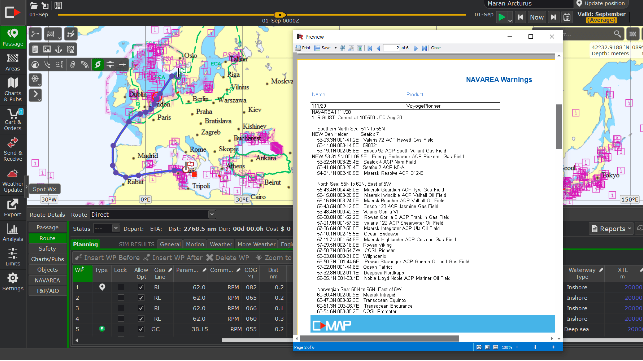643x361 pixels.
Task: Expand the compass target tool on map
Action: (36, 79)
